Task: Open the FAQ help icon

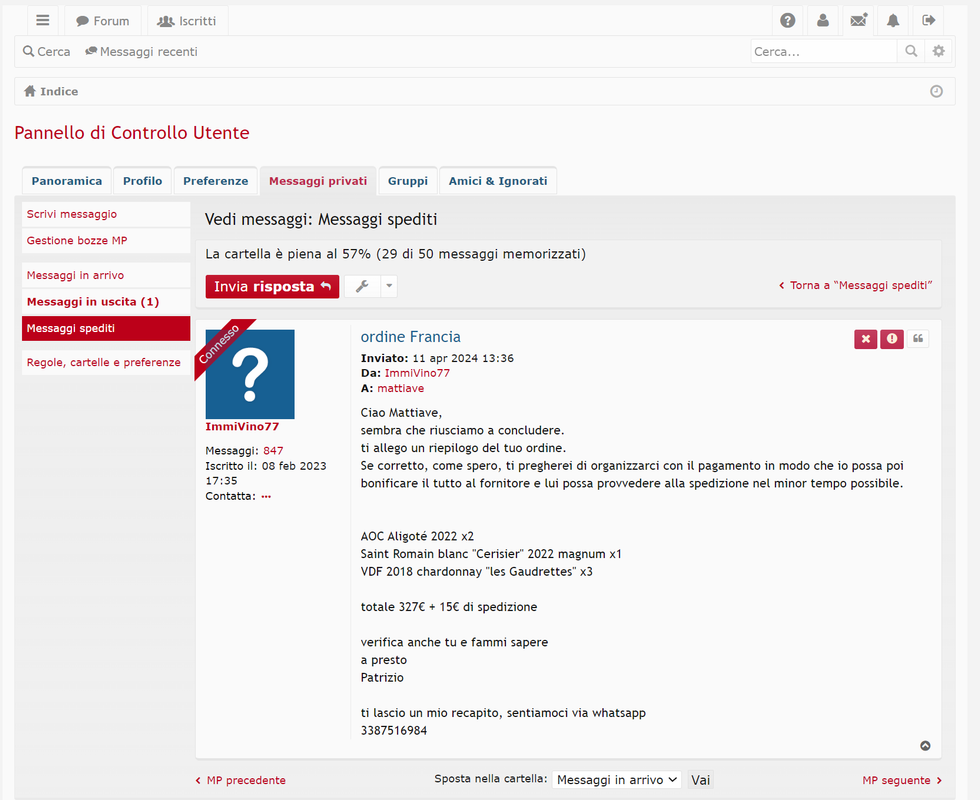Action: click(788, 21)
